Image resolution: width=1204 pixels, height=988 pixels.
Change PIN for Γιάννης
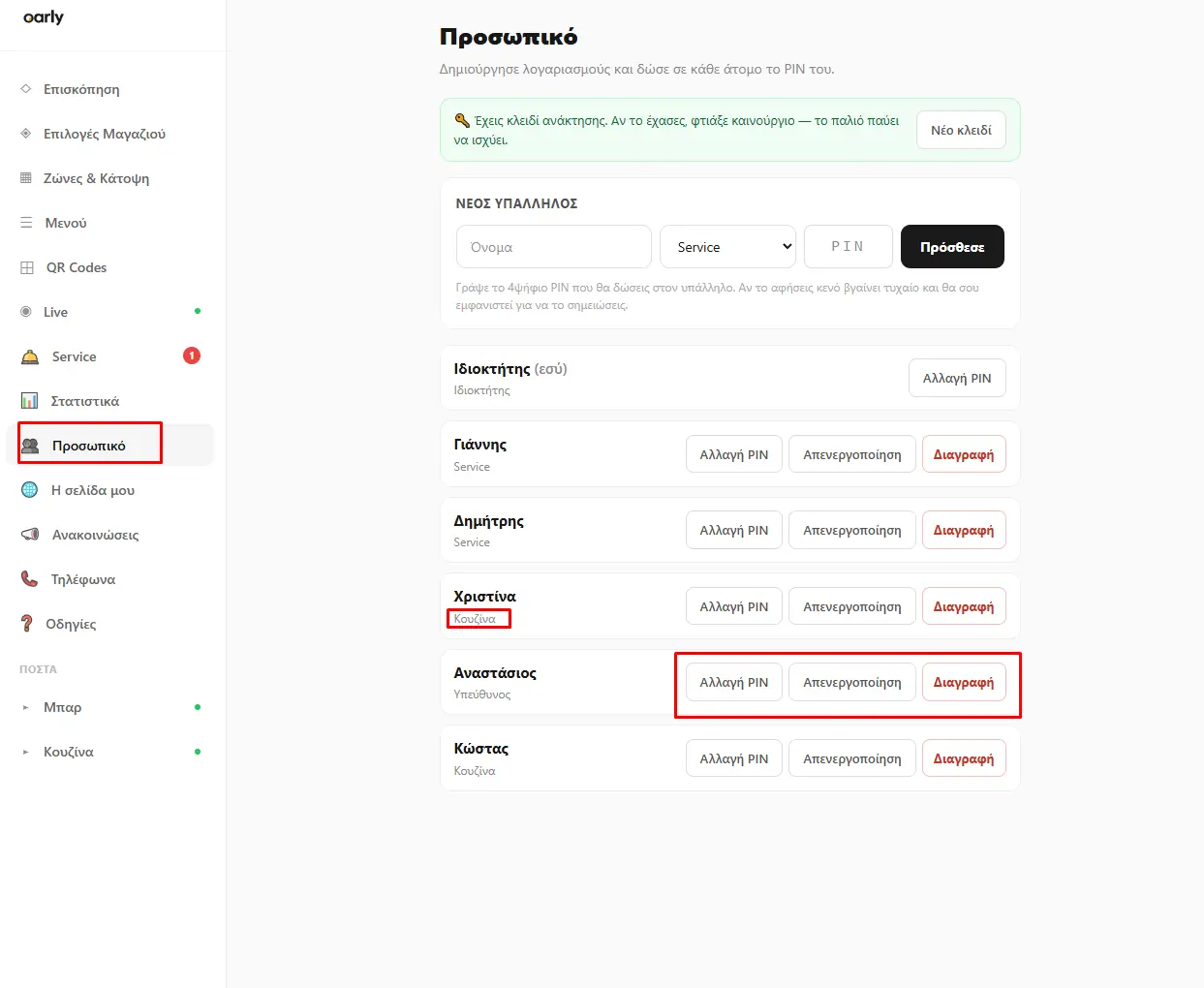click(734, 454)
